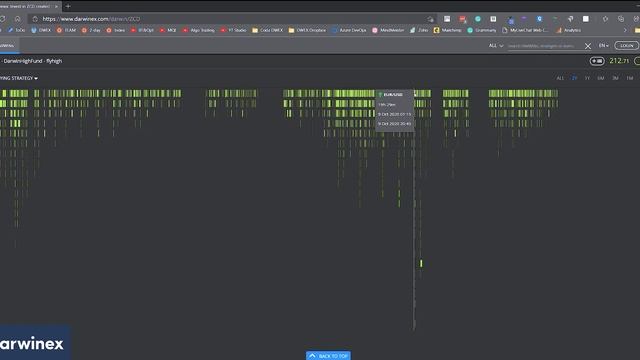Open the ToDo bookmark
This screenshot has height=360, width=640.
click(x=16, y=30)
